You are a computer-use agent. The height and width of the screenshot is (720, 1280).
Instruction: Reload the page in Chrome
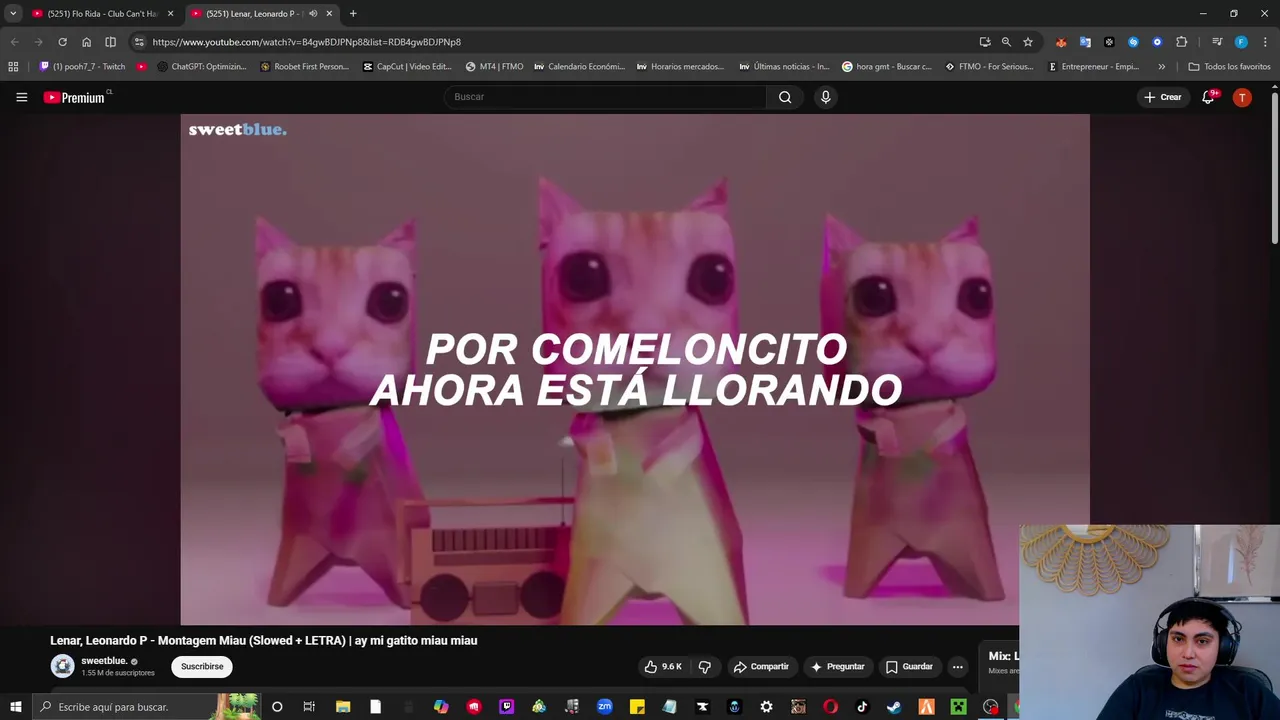pos(62,42)
